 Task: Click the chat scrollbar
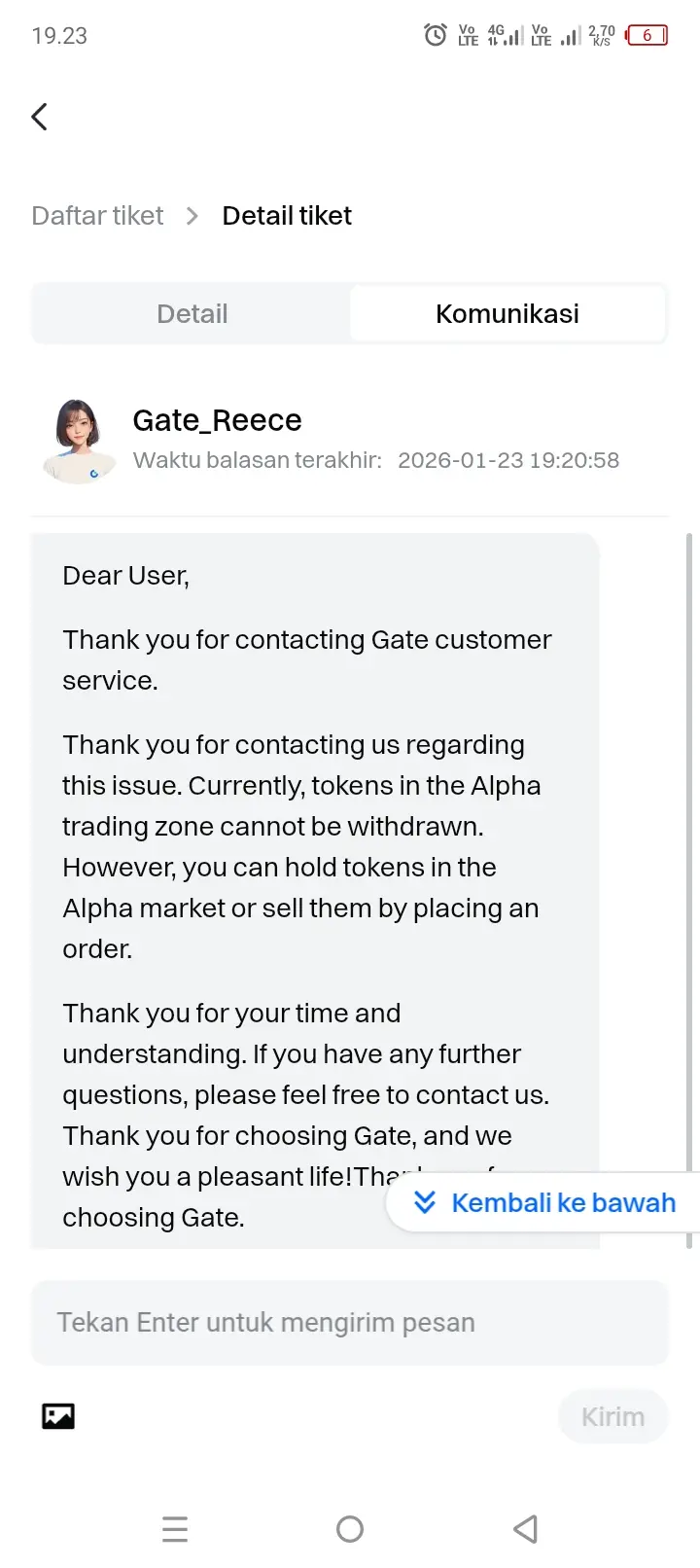tap(689, 875)
